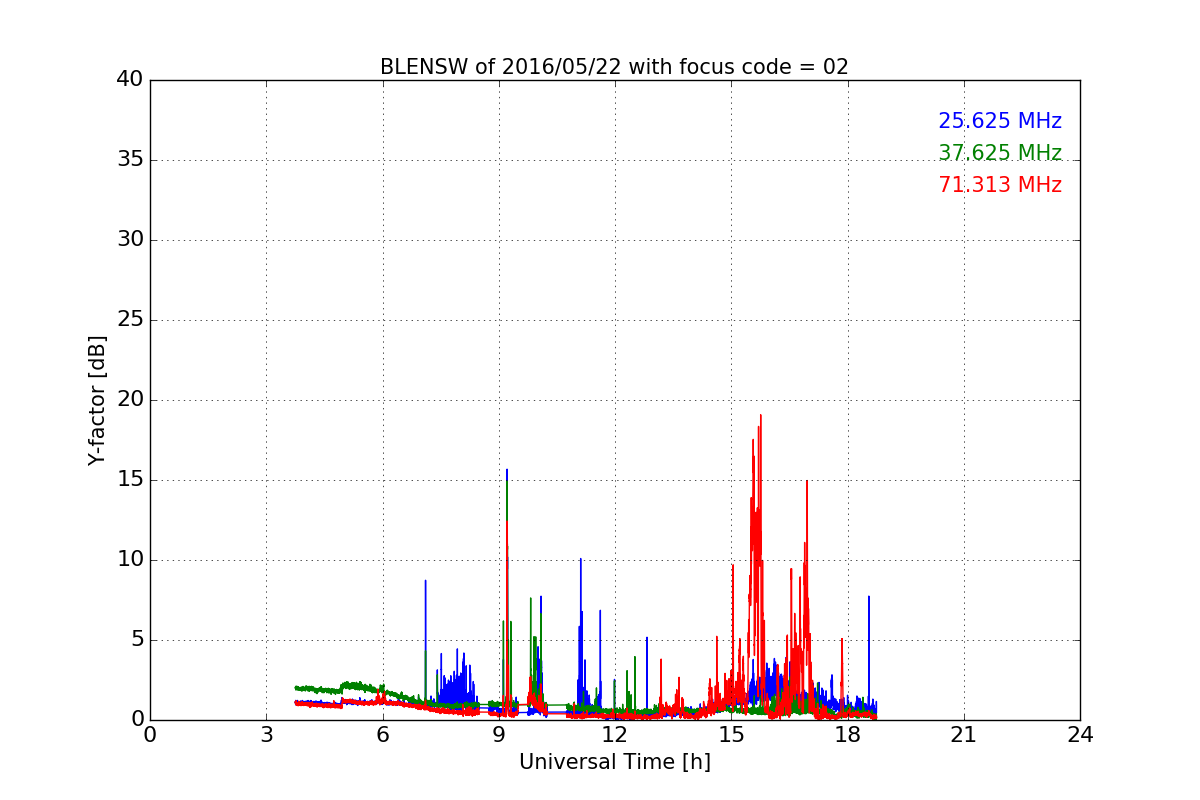This screenshot has width=1200, height=800.
Task: Click the x-axis tick label '9'
Action: pyautogui.click(x=499, y=735)
